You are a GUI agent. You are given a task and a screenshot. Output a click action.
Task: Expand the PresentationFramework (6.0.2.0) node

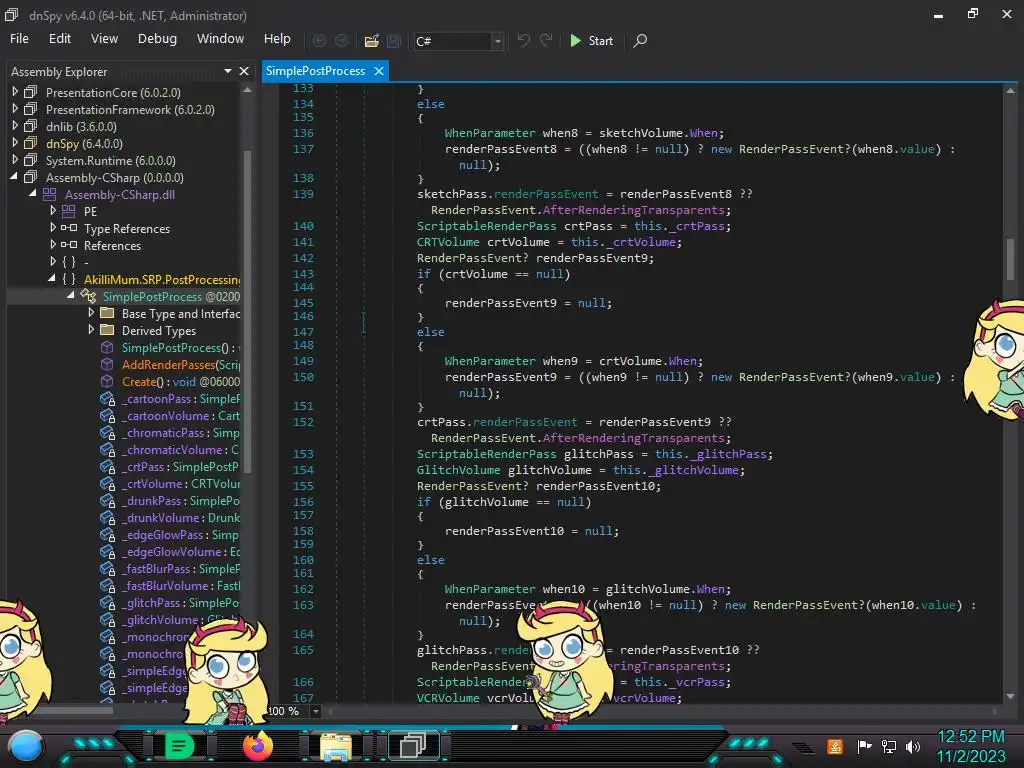point(15,109)
